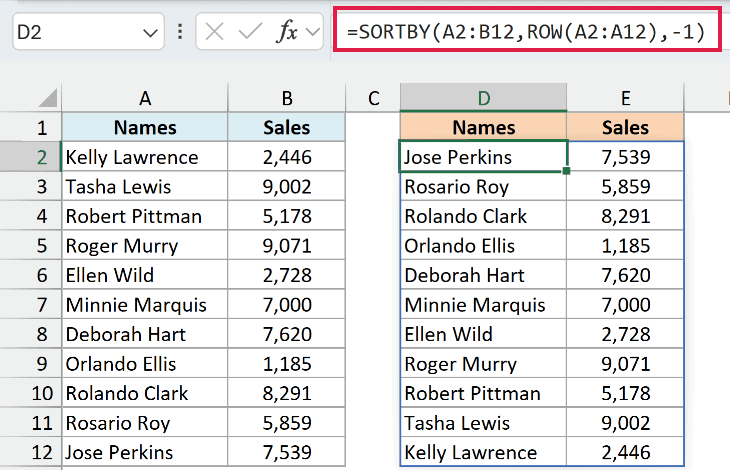Select row 2 header
This screenshot has width=730, height=470.
point(31,157)
